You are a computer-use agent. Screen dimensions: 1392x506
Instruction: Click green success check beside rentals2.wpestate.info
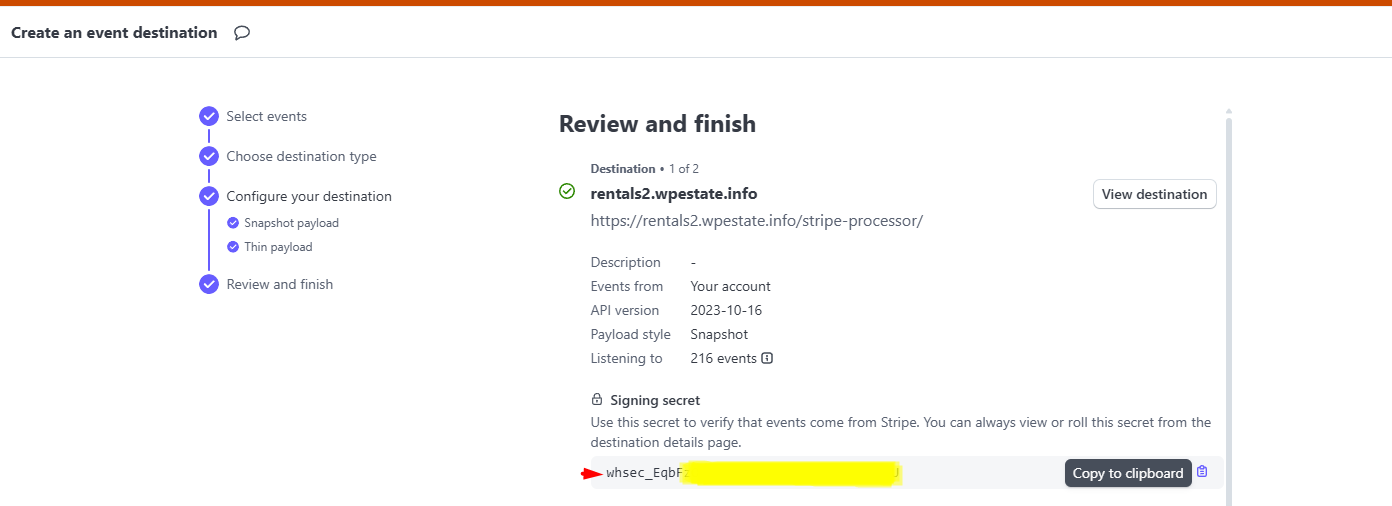tap(567, 191)
